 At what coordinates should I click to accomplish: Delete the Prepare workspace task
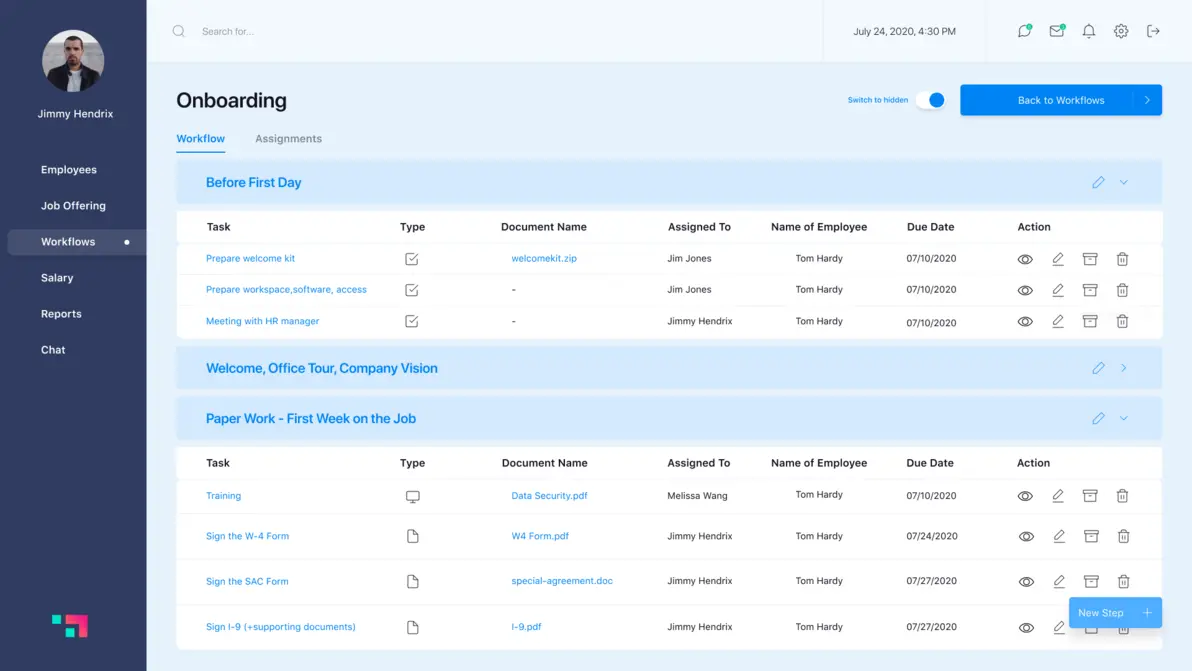[x=1122, y=290]
